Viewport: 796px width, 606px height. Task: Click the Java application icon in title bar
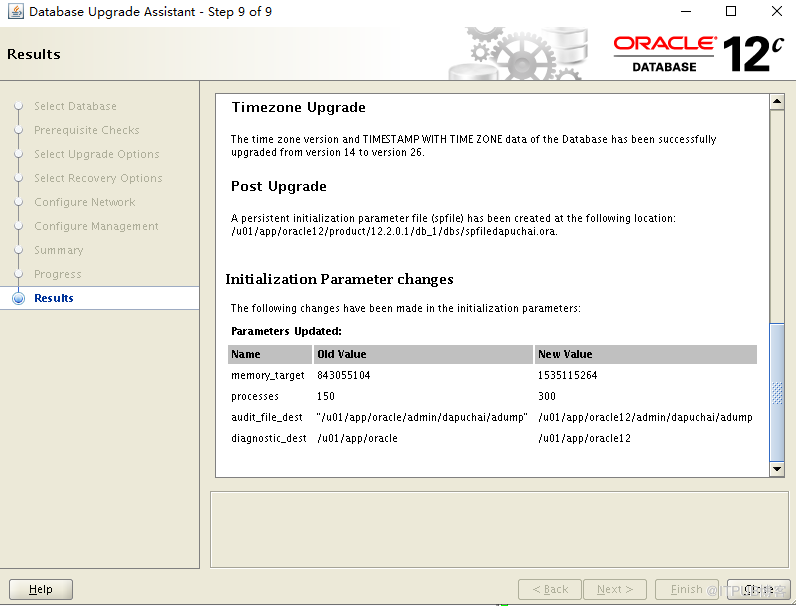coord(15,11)
